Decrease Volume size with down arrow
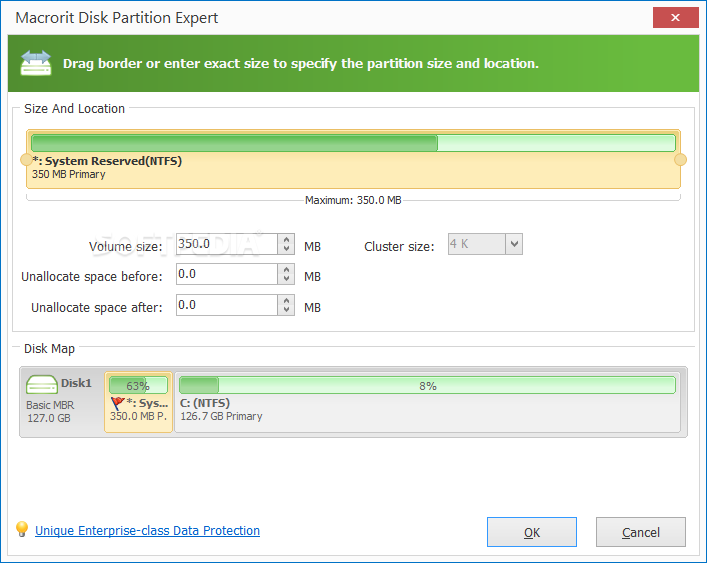 tap(286, 249)
